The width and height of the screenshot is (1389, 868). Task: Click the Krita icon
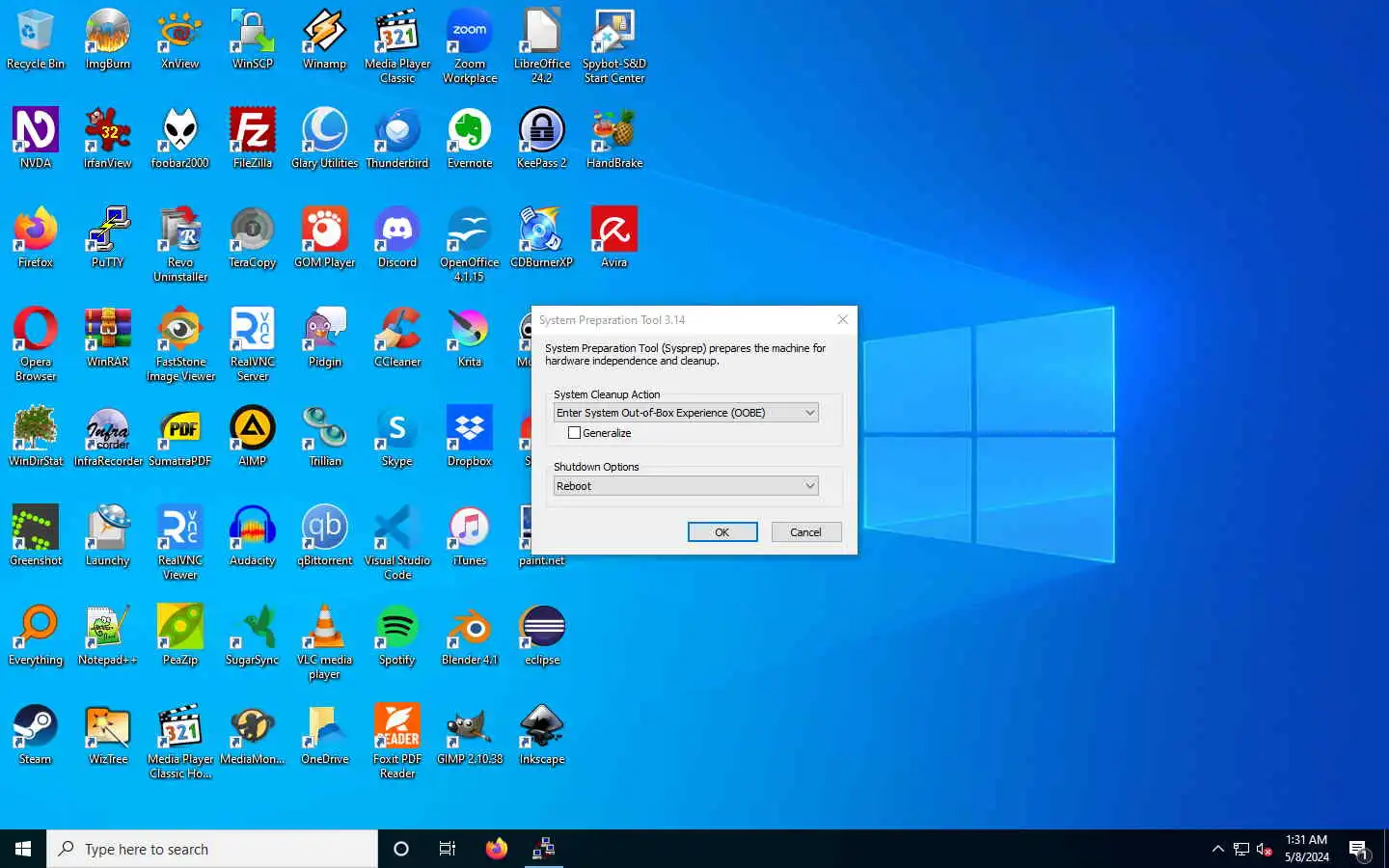(x=470, y=339)
